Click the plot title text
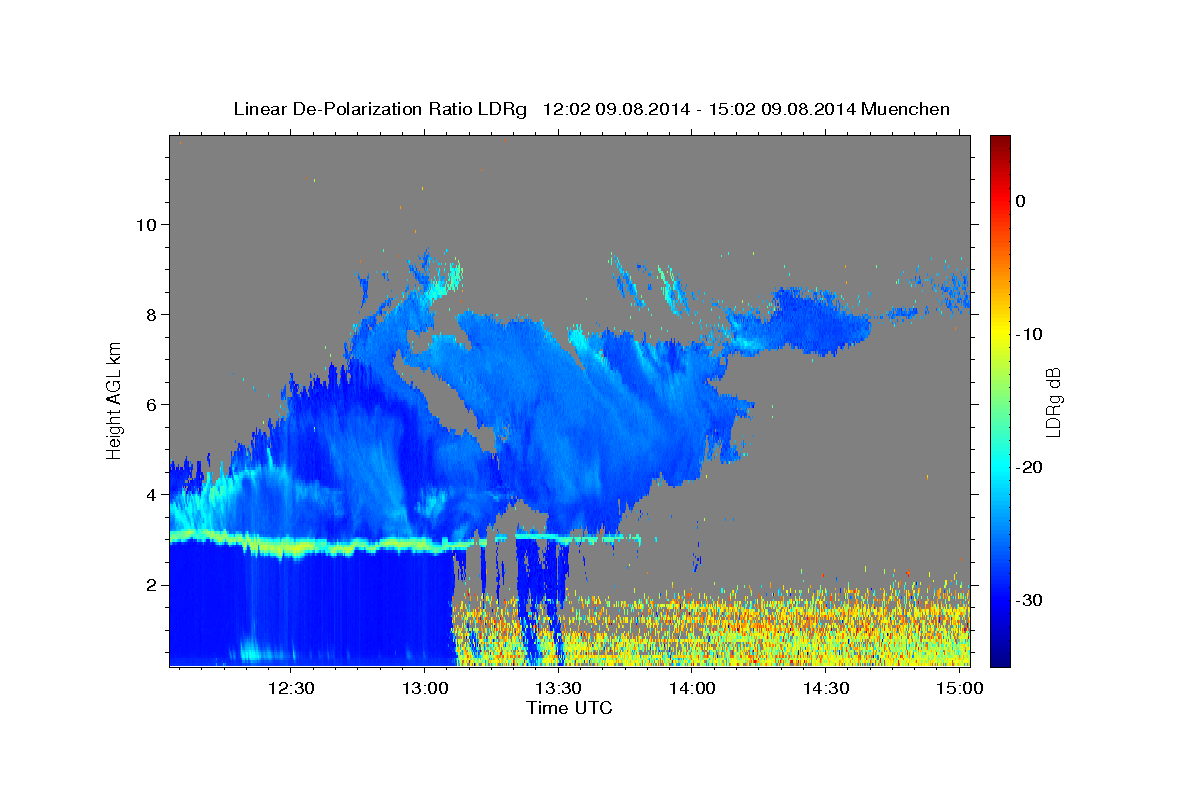Image resolution: width=1200 pixels, height=800 pixels. click(591, 109)
